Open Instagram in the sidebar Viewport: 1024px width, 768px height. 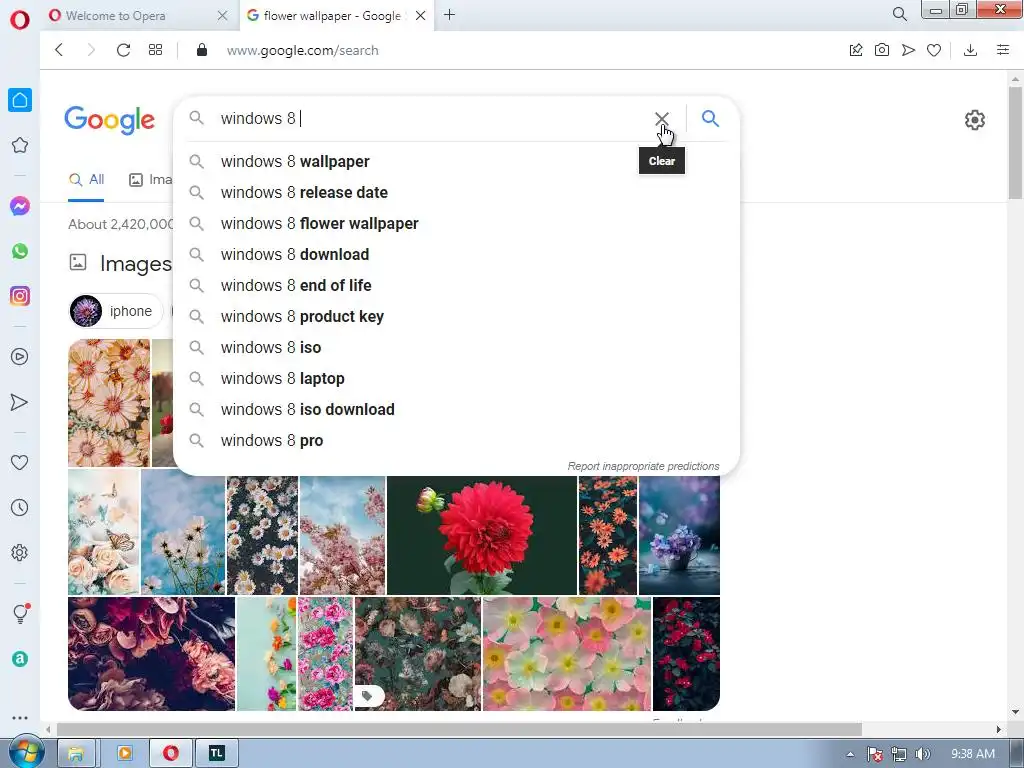pyautogui.click(x=20, y=296)
